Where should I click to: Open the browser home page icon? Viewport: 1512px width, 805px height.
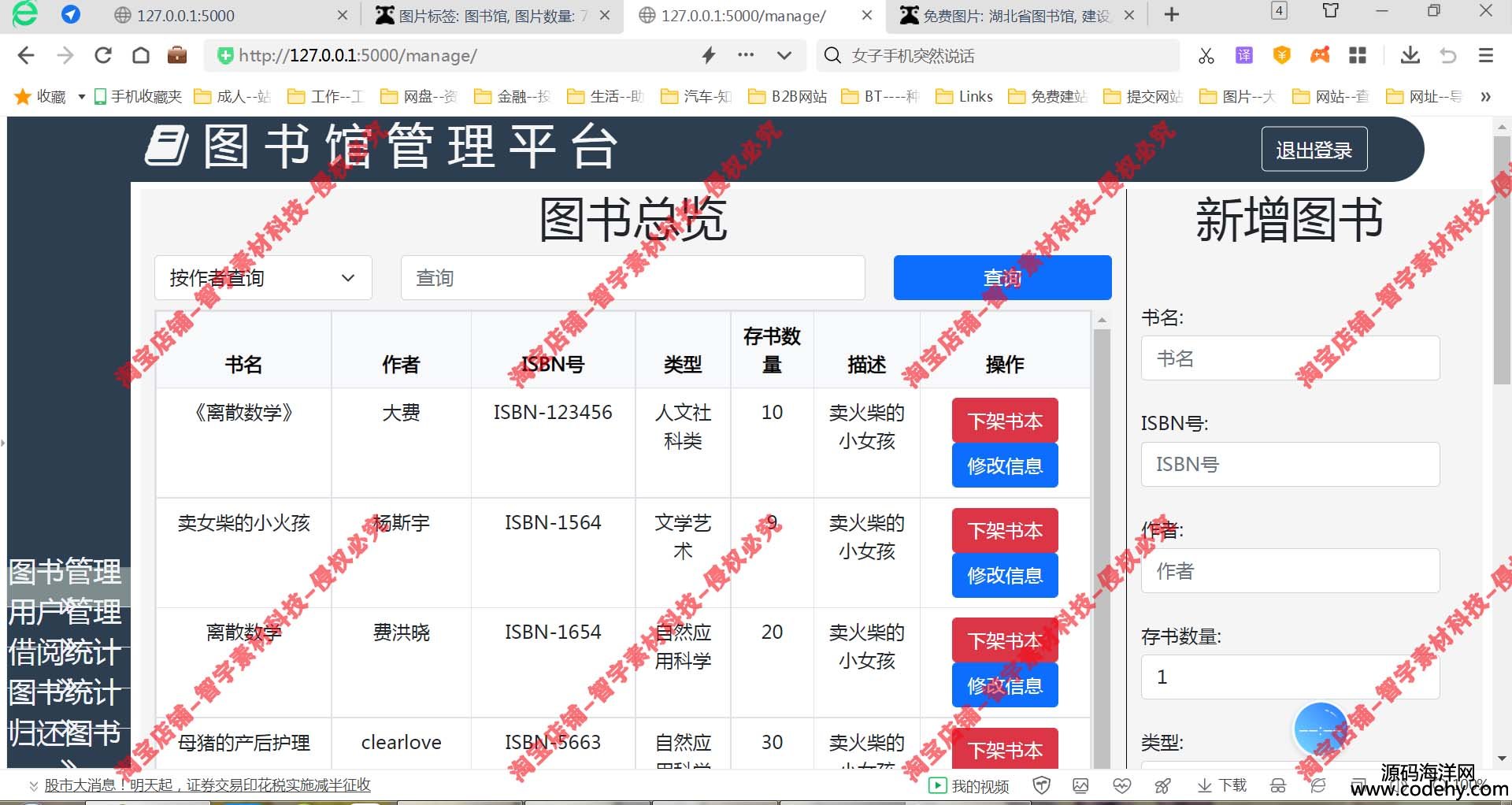click(141, 55)
